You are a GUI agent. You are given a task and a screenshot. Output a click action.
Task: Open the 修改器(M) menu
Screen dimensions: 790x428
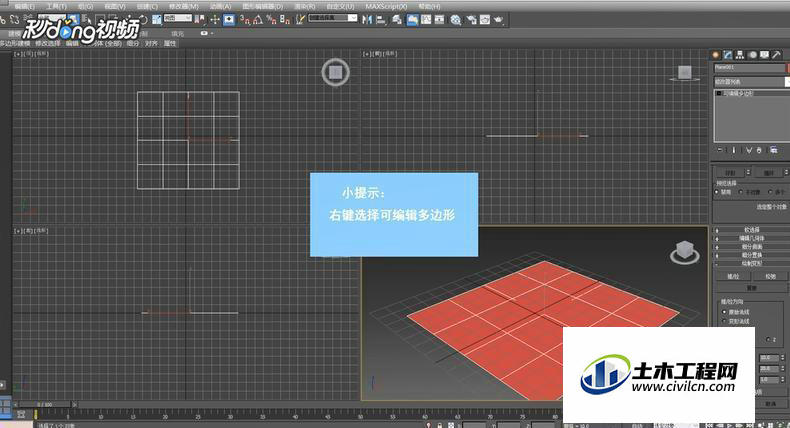point(183,7)
